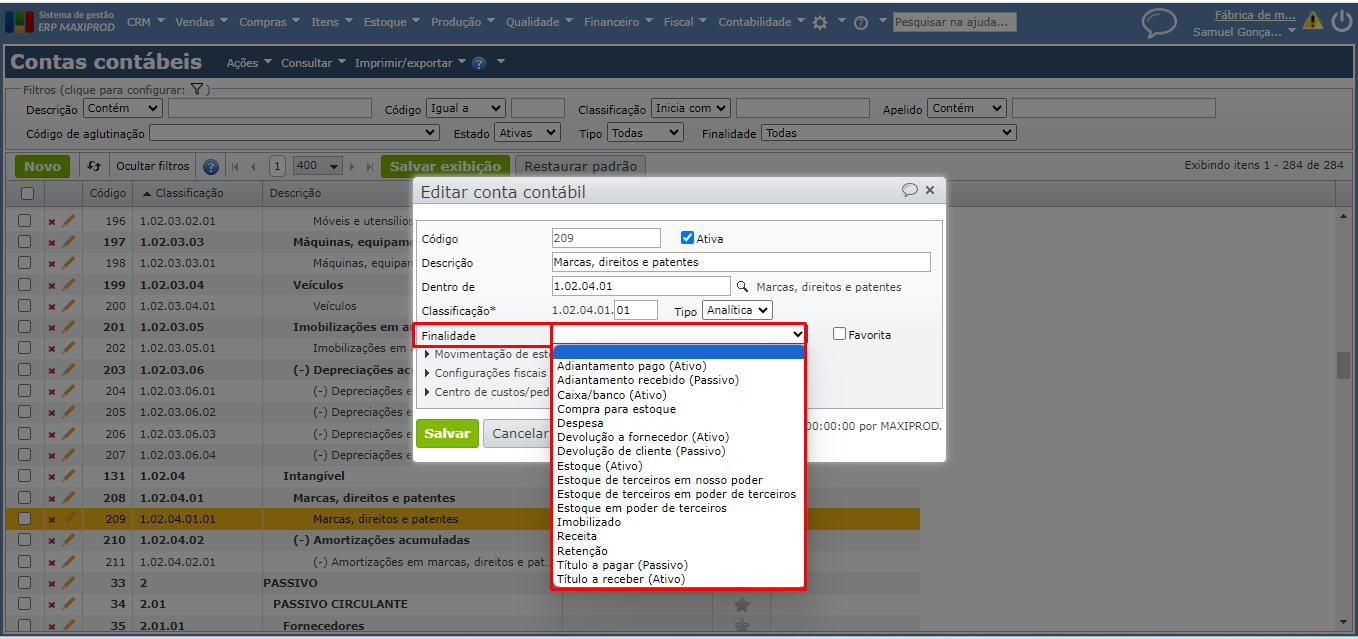Delete row 196 using red X
The width and height of the screenshot is (1358, 639).
[52, 221]
